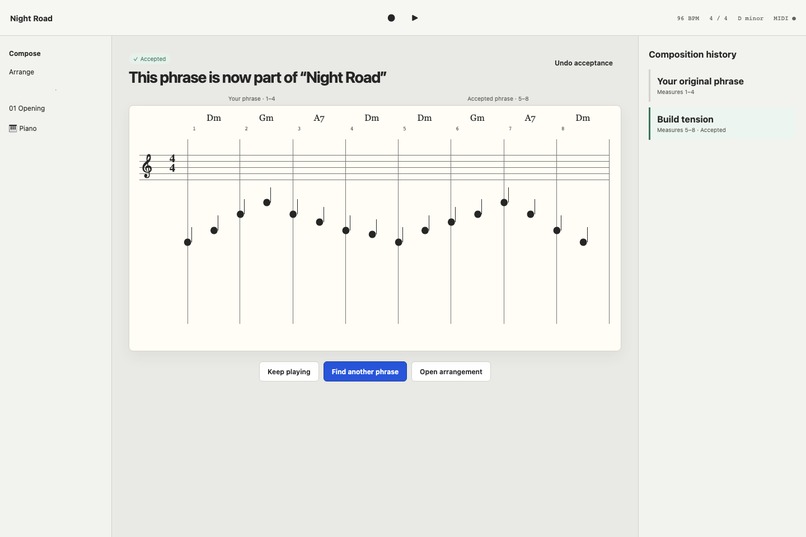806x537 pixels.
Task: Click the treble clef symbol on staff
Action: [x=147, y=166]
